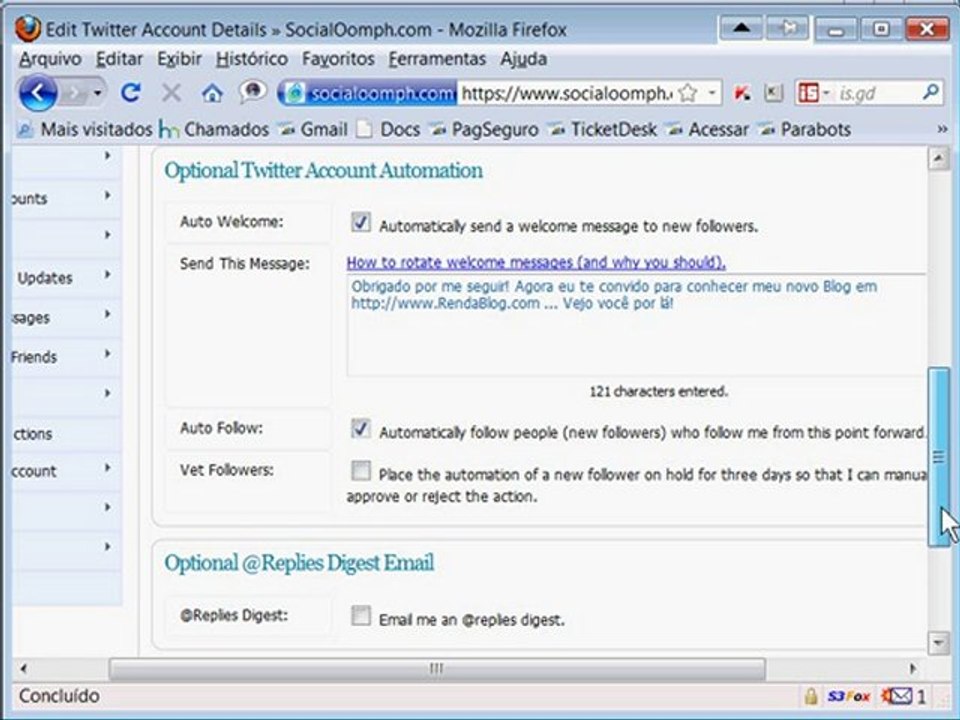960x720 pixels.
Task: Go to the home page icon
Action: tap(212, 93)
